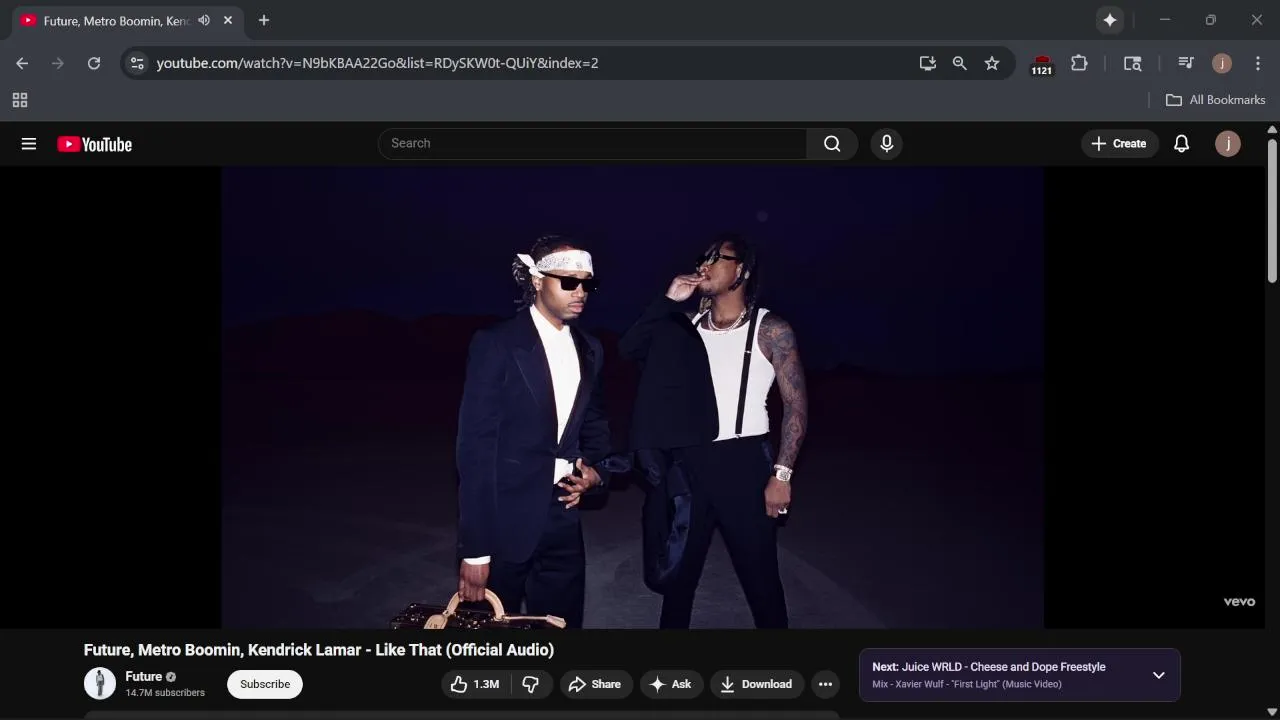Like the video with thumbs up
Viewport: 1280px width, 720px height.
(x=475, y=684)
